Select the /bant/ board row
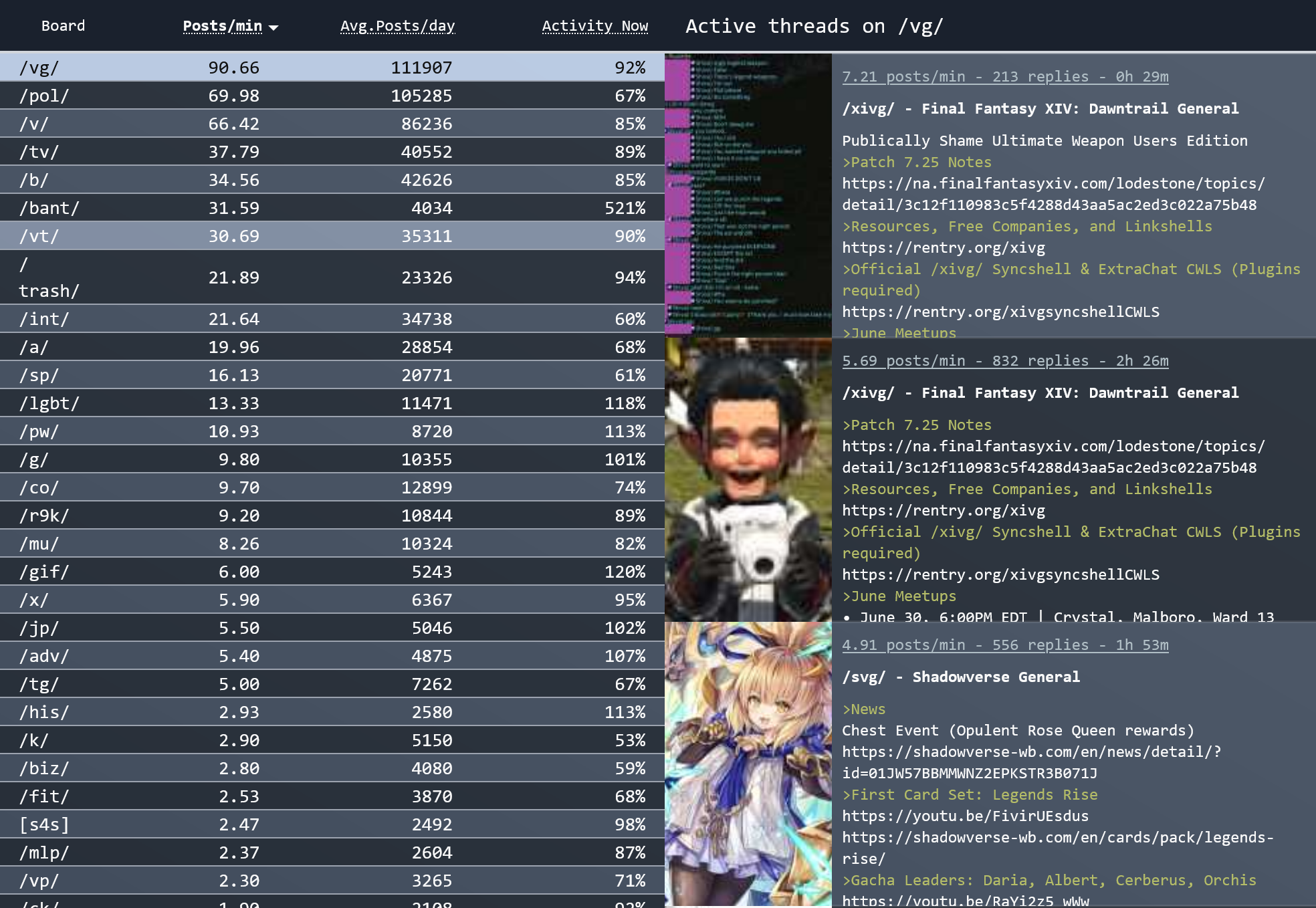 [x=332, y=208]
